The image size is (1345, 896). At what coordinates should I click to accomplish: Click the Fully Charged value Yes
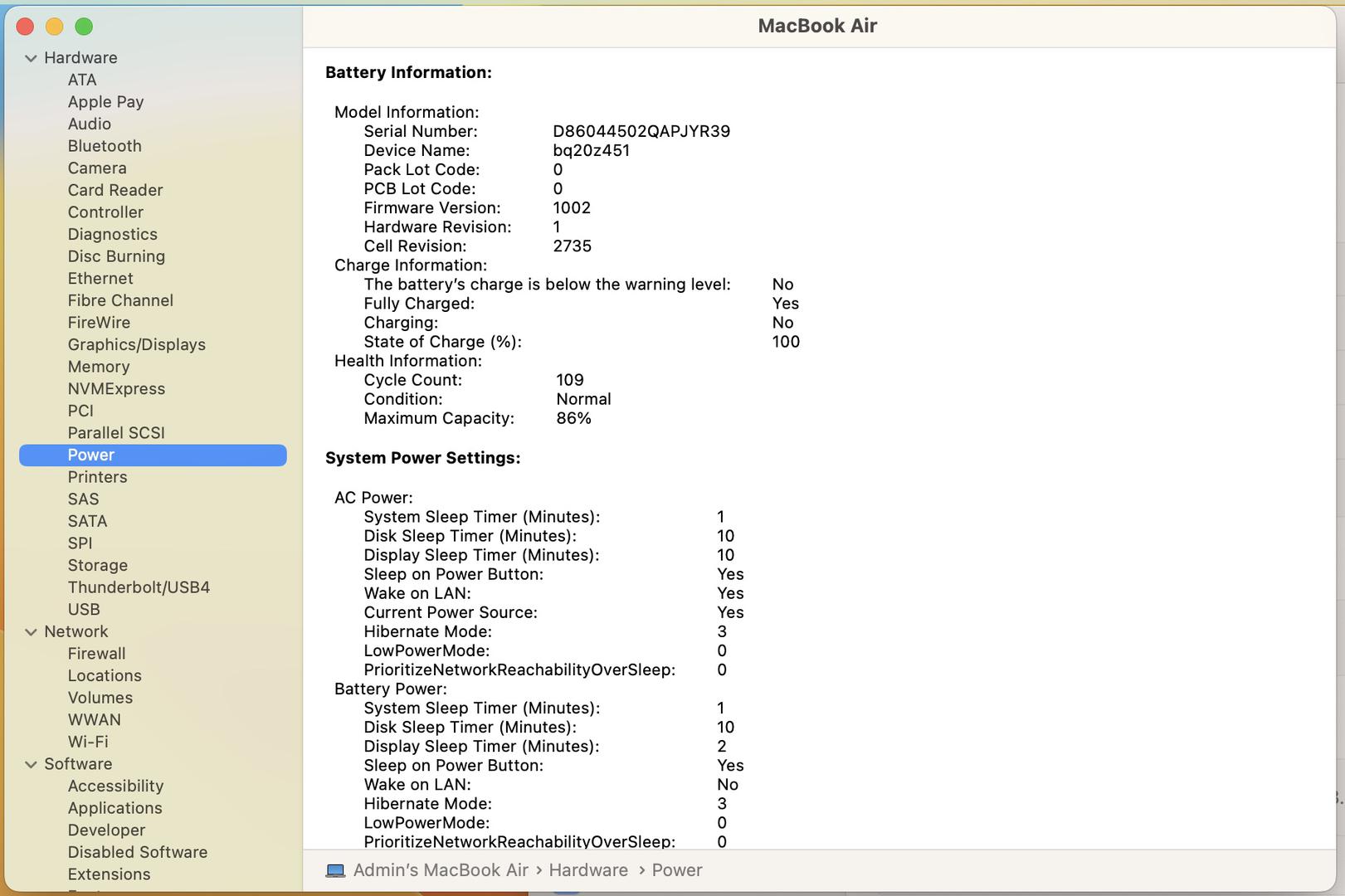785,304
